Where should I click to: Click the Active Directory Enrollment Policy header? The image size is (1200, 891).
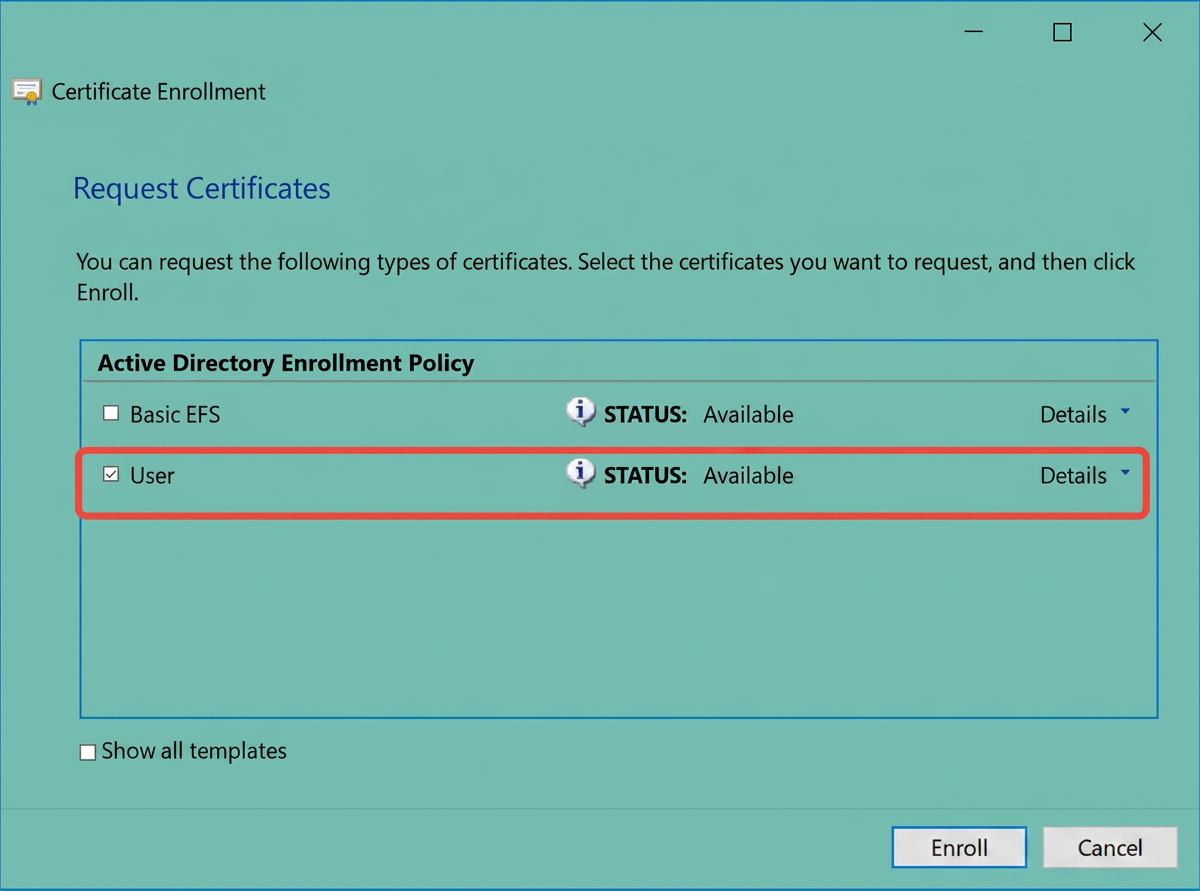286,363
